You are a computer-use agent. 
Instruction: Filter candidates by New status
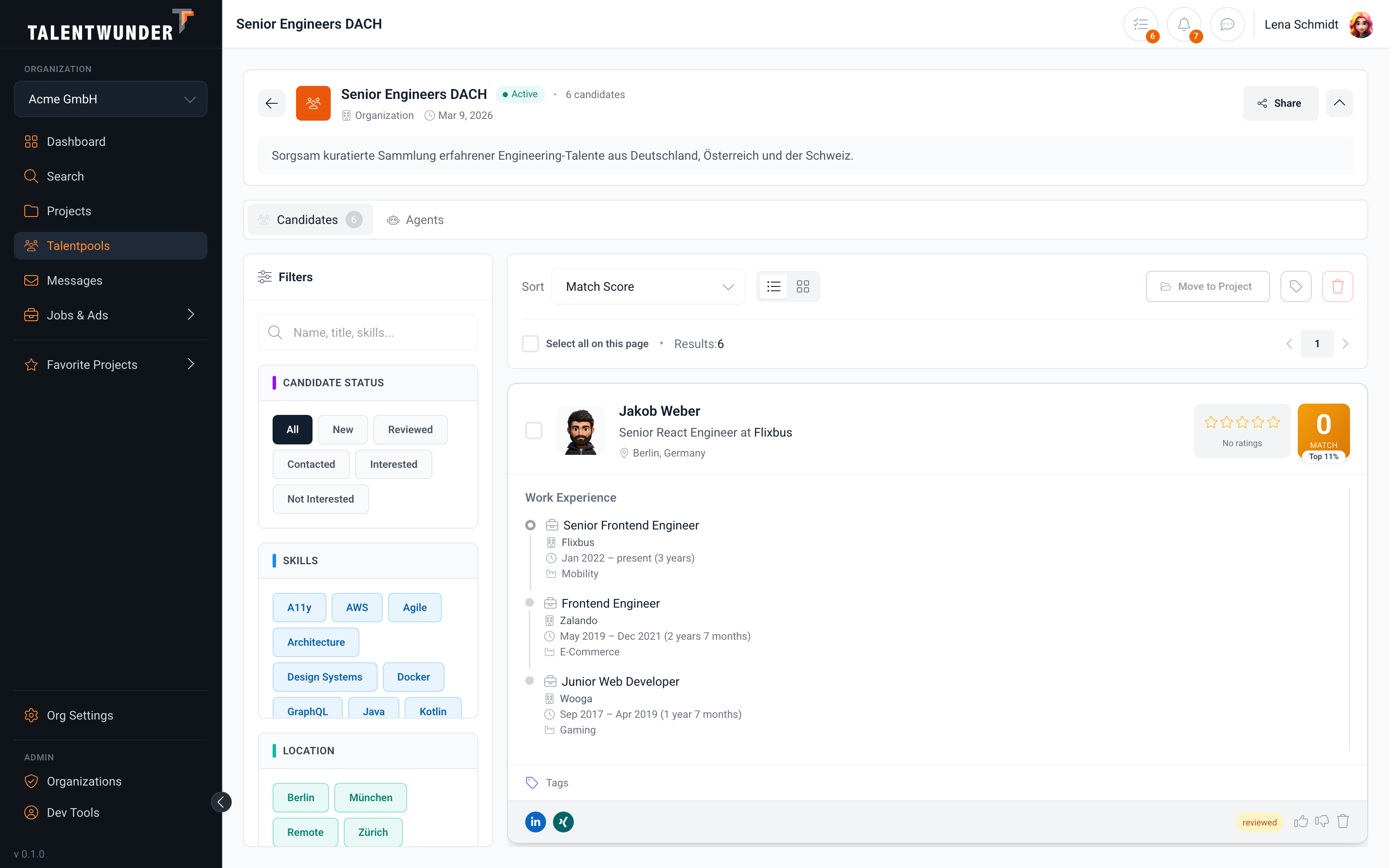tap(342, 429)
